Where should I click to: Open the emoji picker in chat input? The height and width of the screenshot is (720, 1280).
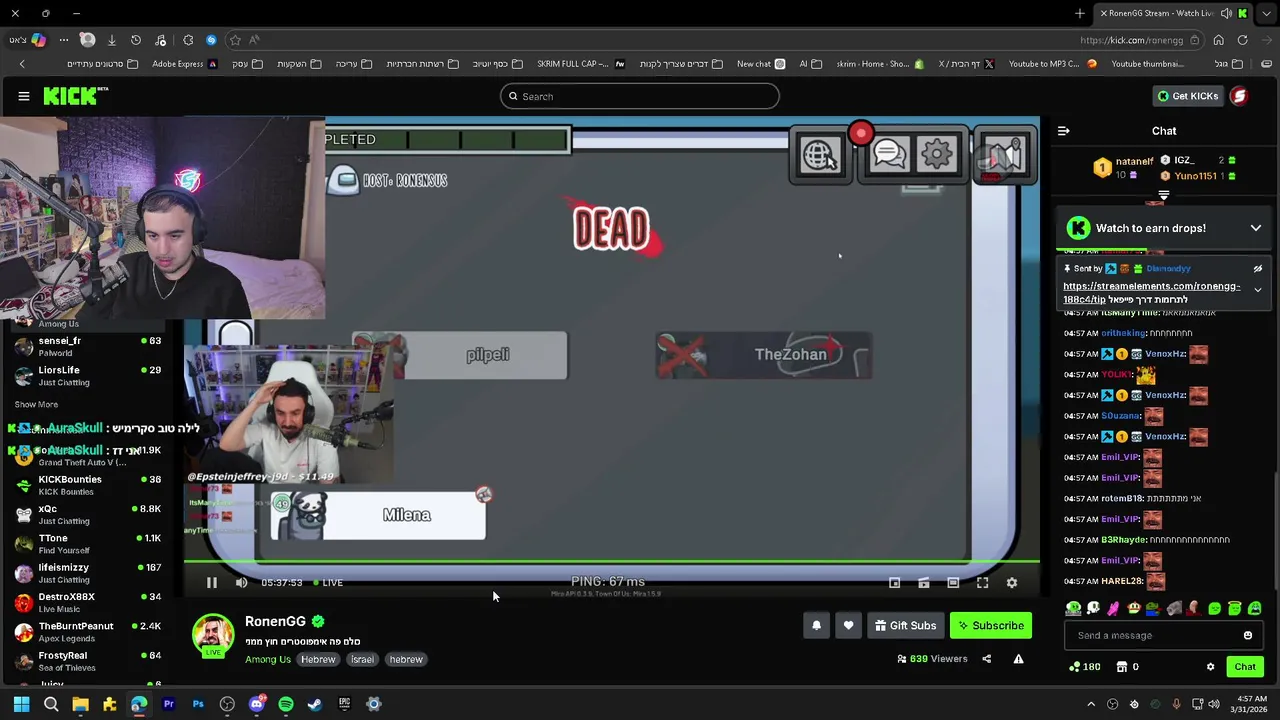[1247, 636]
